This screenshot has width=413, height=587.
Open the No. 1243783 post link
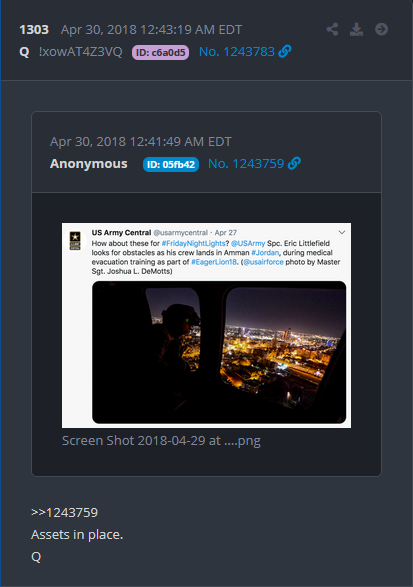click(237, 52)
